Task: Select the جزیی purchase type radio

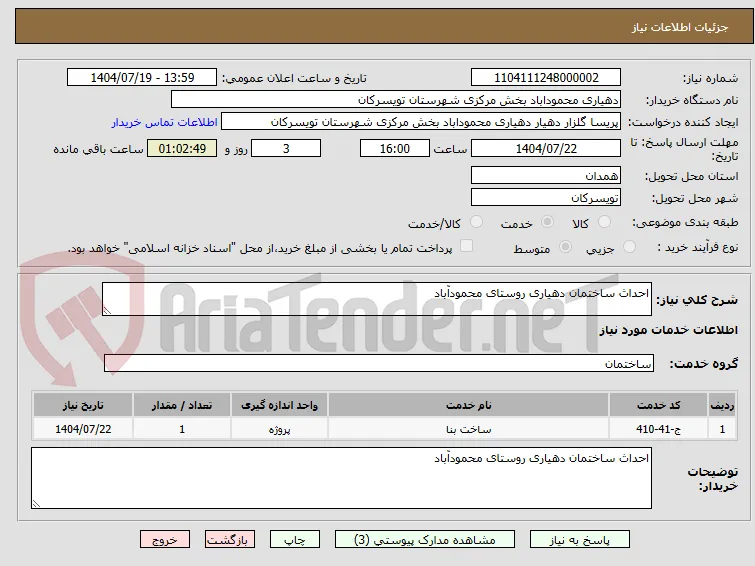Action: (x=629, y=247)
